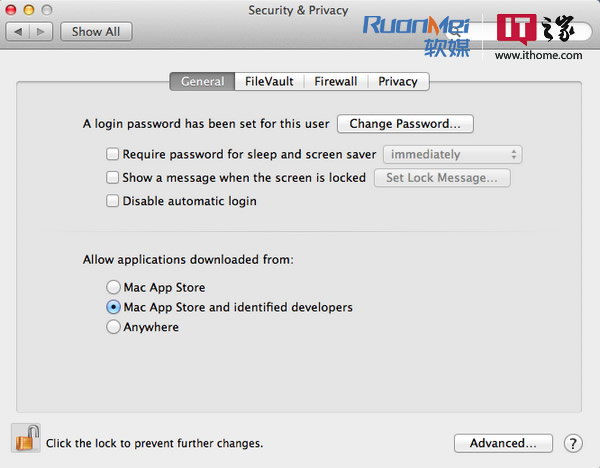Switch to the Firewall tab
The height and width of the screenshot is (468, 600).
(336, 82)
